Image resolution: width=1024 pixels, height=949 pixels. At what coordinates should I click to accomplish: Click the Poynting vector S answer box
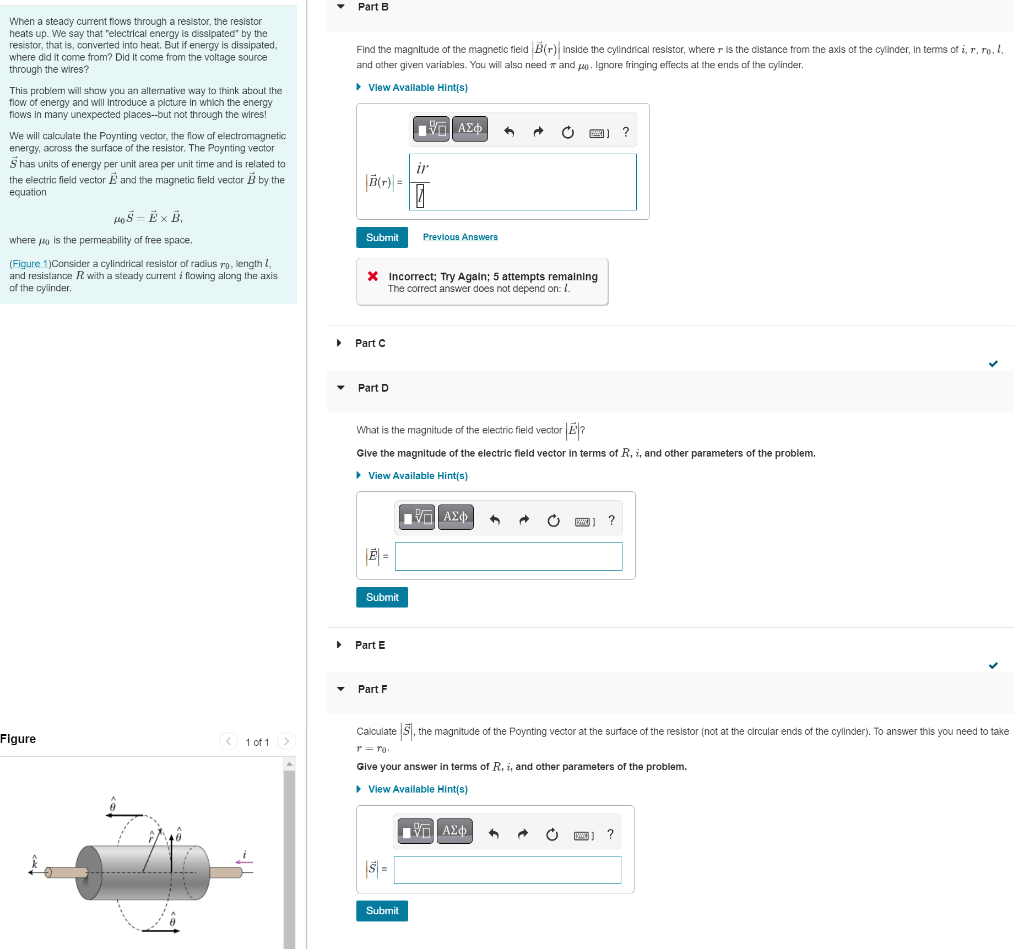coord(507,870)
